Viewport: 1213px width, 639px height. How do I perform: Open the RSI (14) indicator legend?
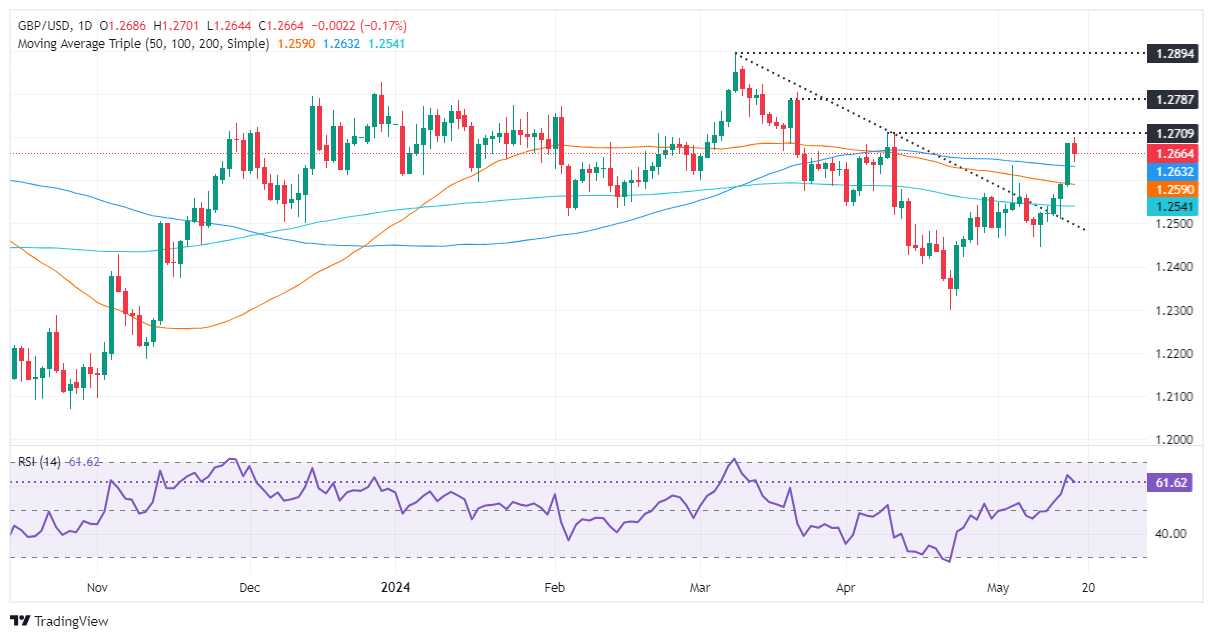(36, 462)
